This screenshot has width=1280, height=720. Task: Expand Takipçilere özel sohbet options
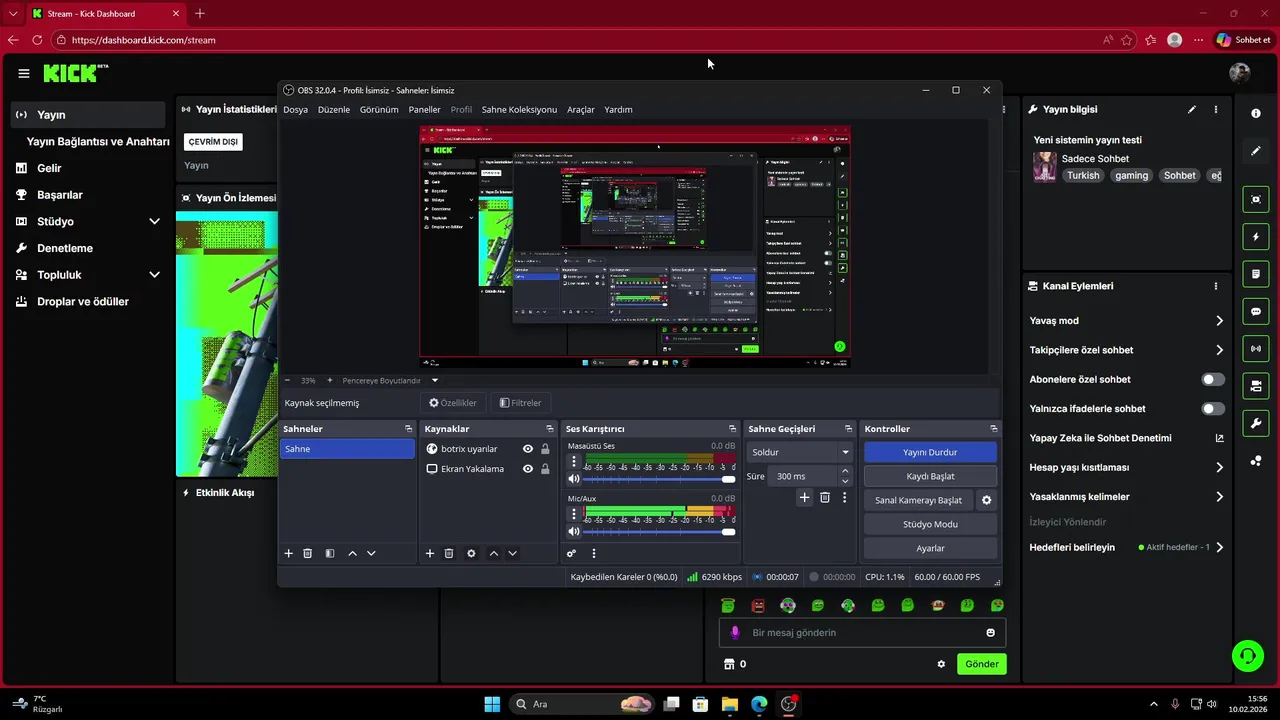(1219, 350)
